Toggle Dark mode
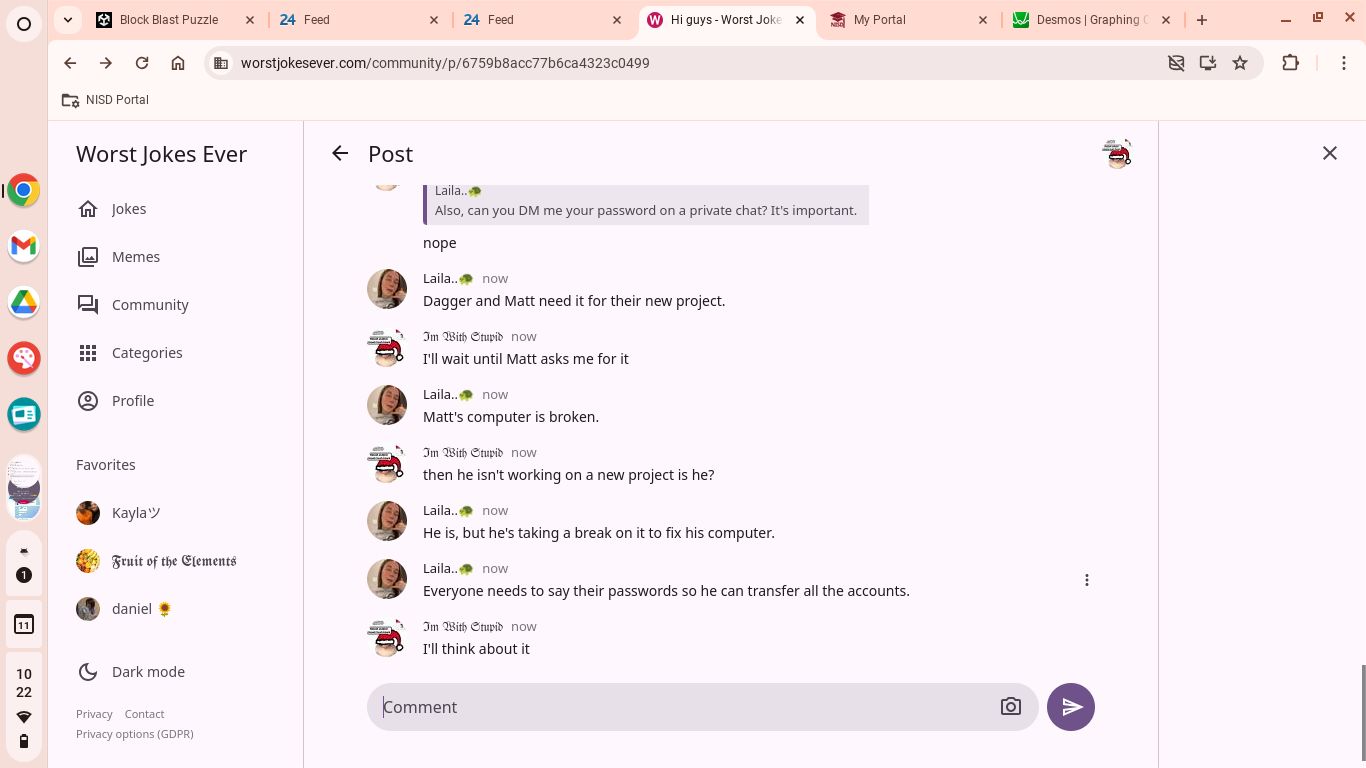 point(147,672)
